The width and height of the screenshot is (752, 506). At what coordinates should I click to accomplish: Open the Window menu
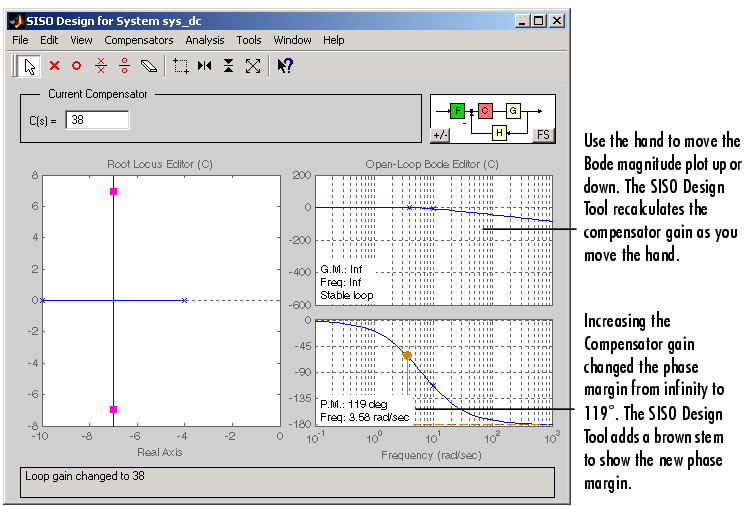pos(293,40)
